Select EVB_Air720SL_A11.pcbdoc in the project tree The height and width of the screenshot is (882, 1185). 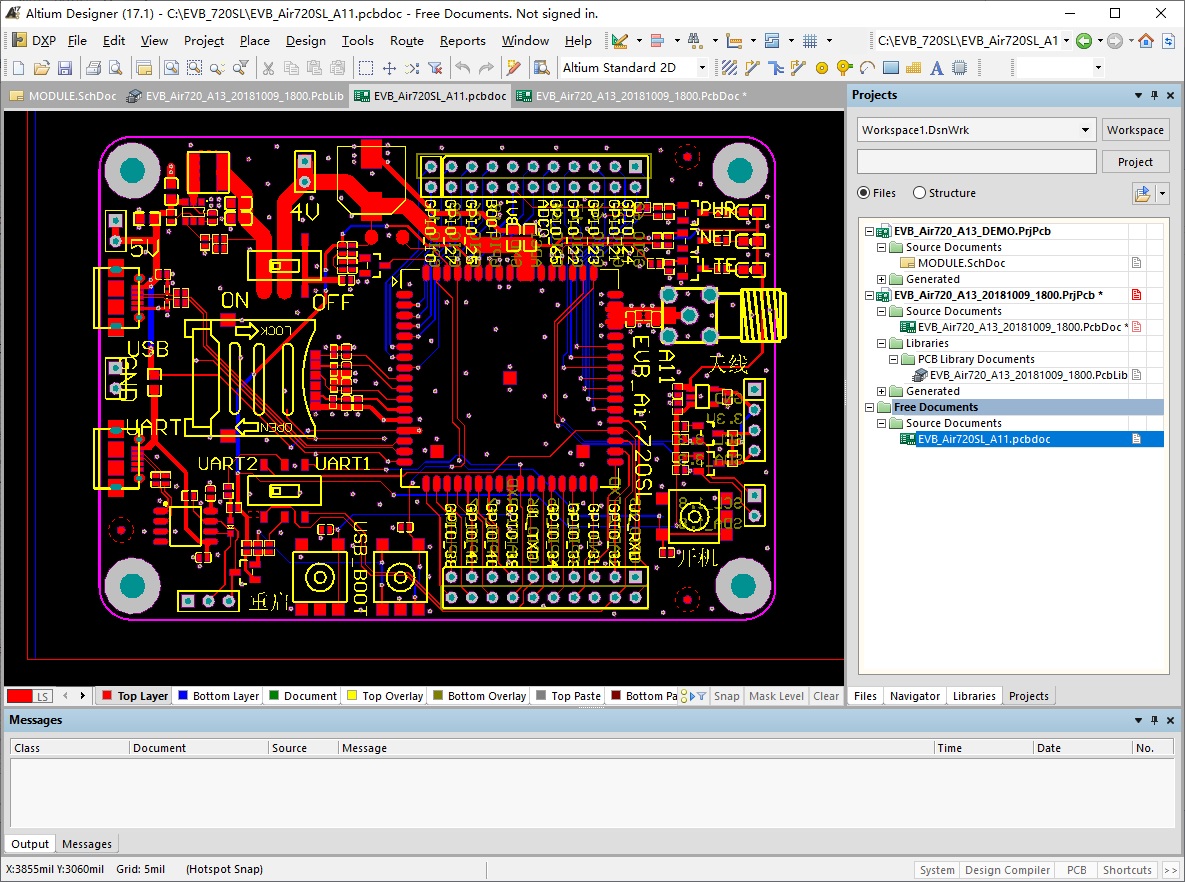tap(983, 439)
